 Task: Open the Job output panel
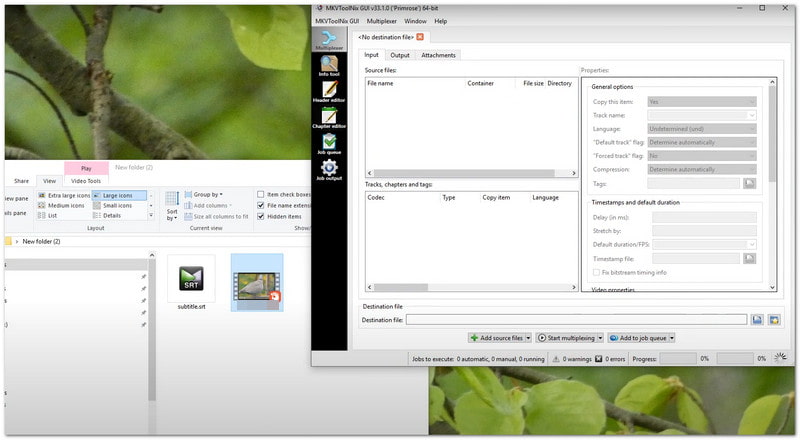329,171
